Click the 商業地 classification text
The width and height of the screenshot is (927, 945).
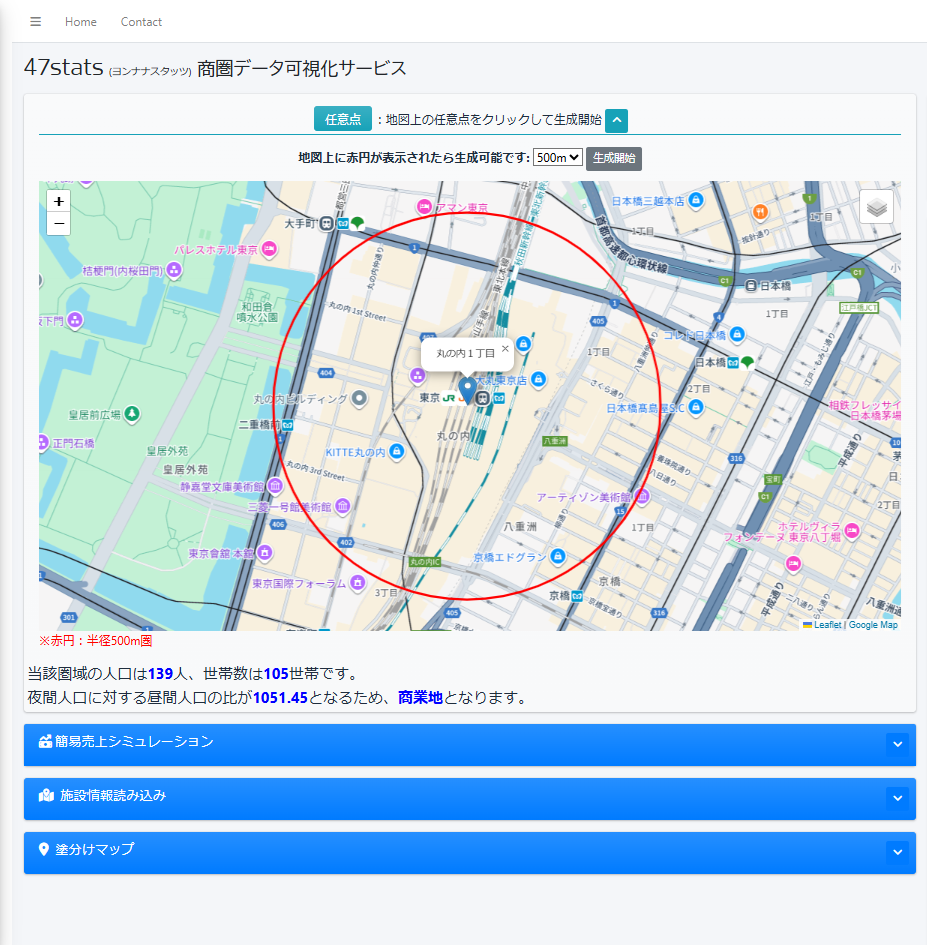click(x=420, y=697)
